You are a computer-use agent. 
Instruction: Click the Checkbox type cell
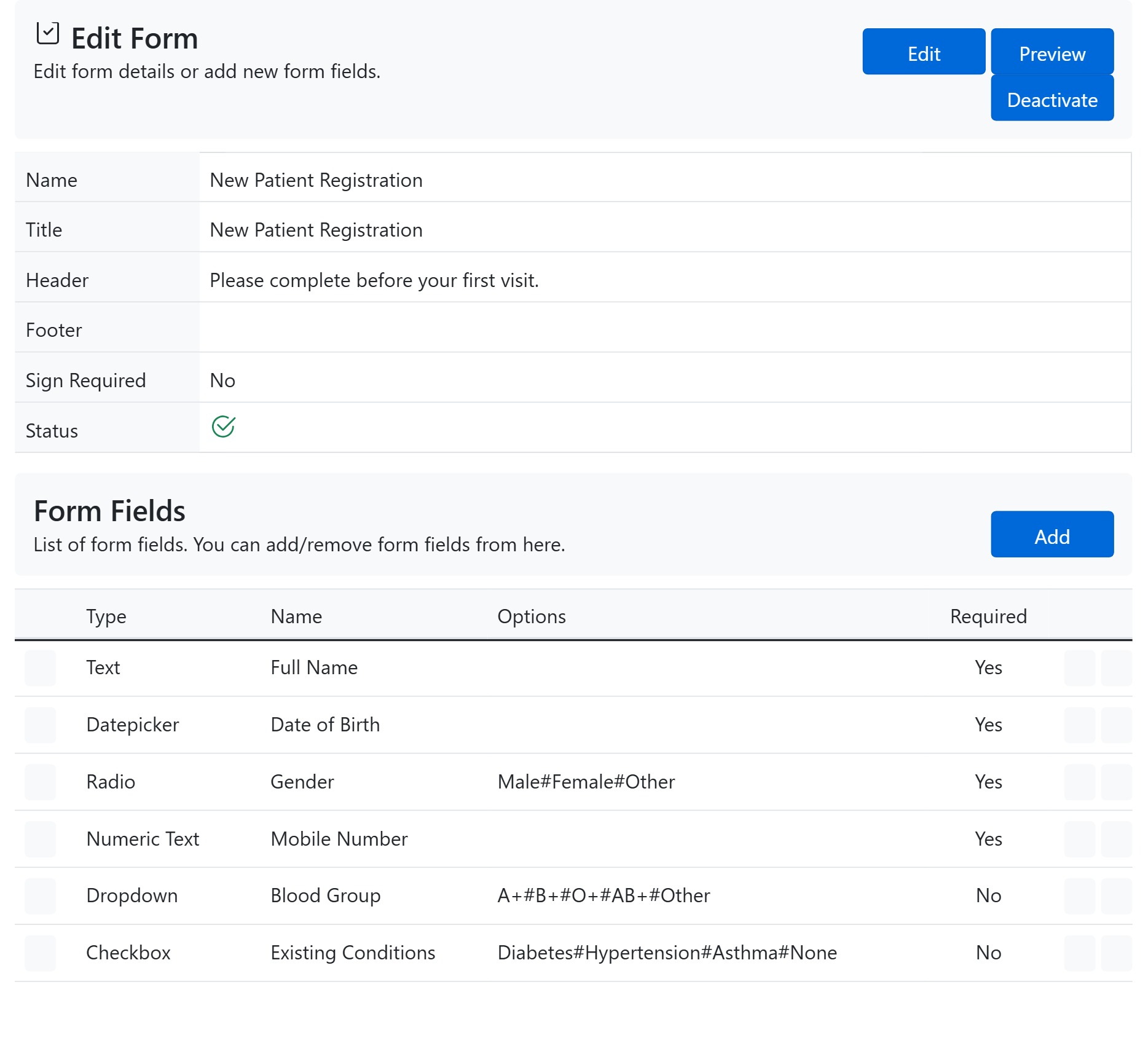(x=128, y=953)
